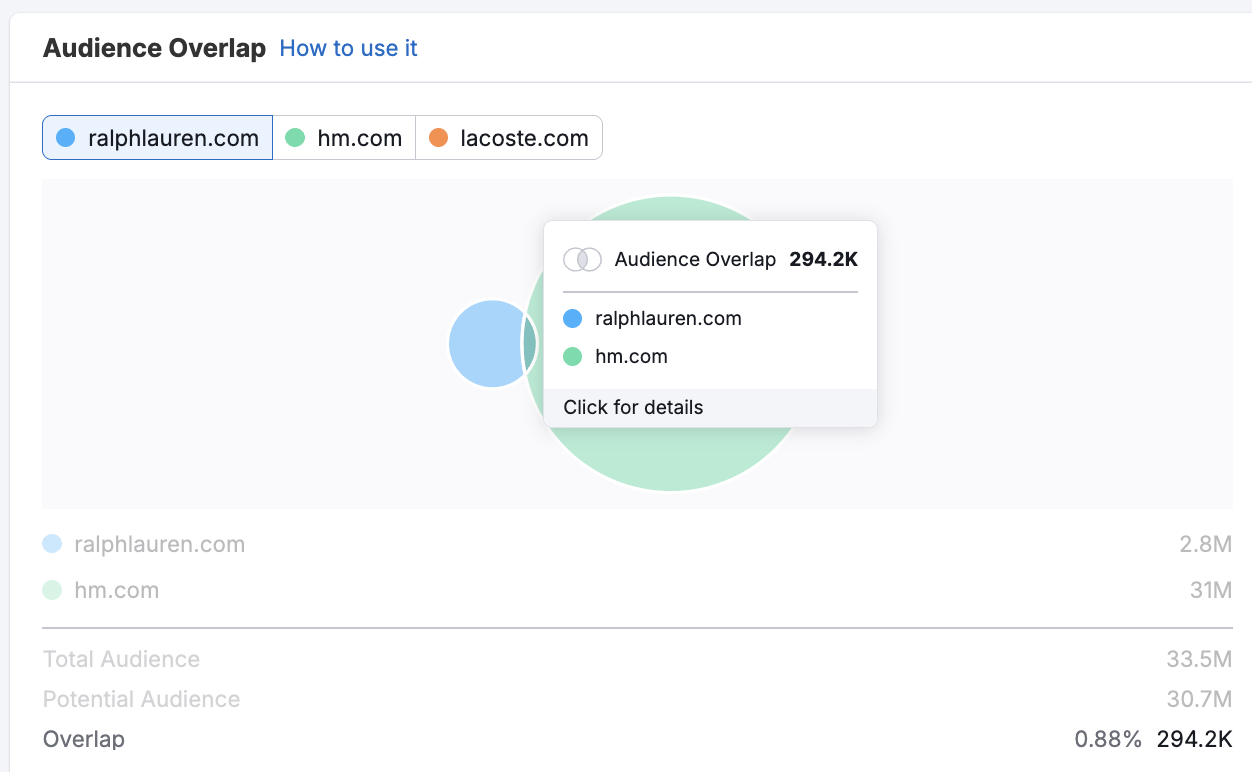Viewport: 1252px width, 772px height.
Task: Click the green dot in the hm.com filter button
Action: pos(295,138)
